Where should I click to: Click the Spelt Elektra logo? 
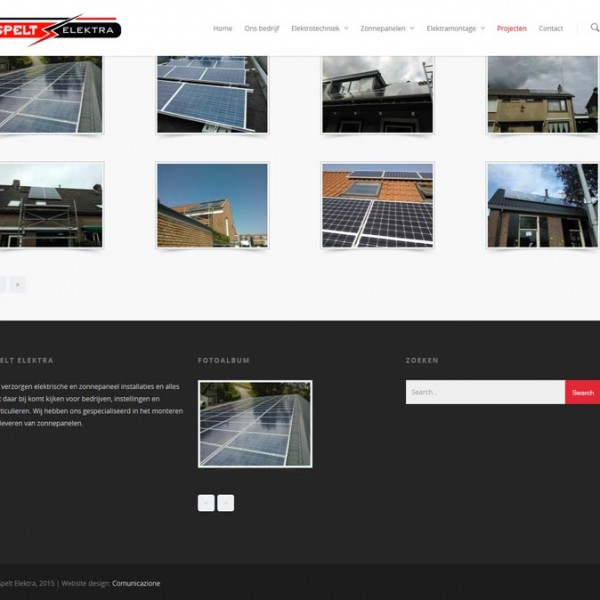pos(60,30)
